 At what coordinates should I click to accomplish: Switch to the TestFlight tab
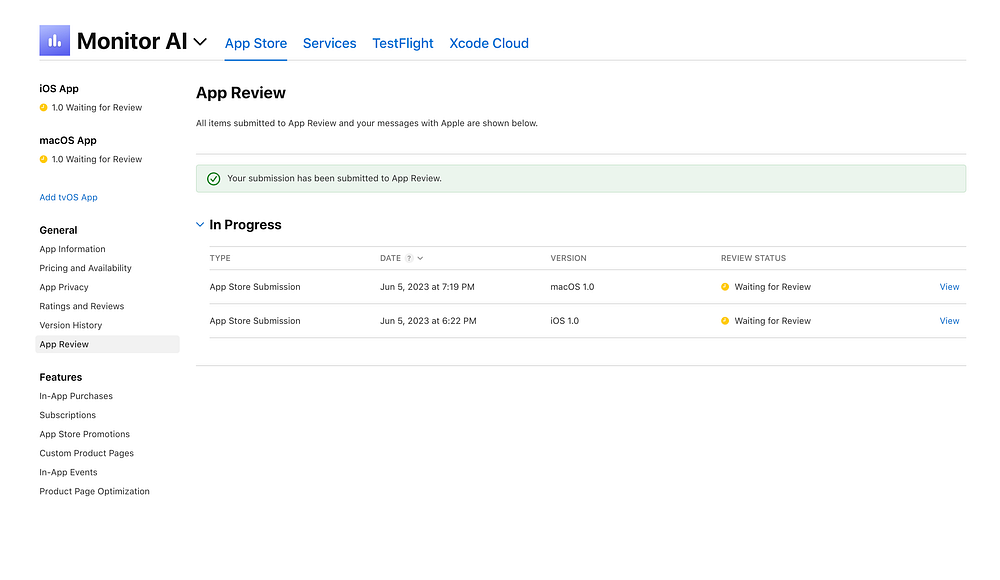[402, 43]
